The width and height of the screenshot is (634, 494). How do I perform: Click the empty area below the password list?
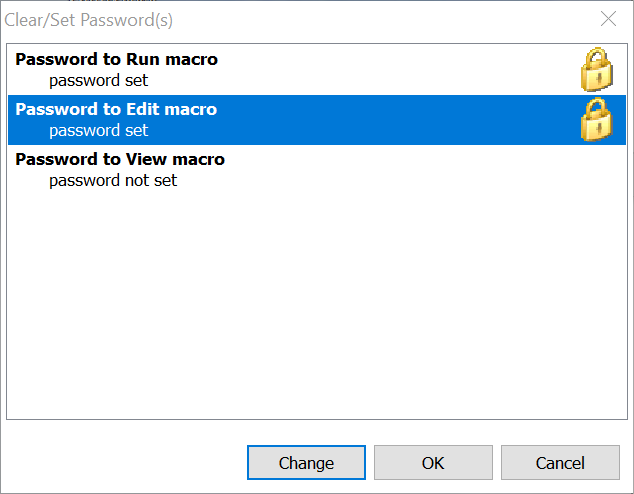(x=316, y=300)
